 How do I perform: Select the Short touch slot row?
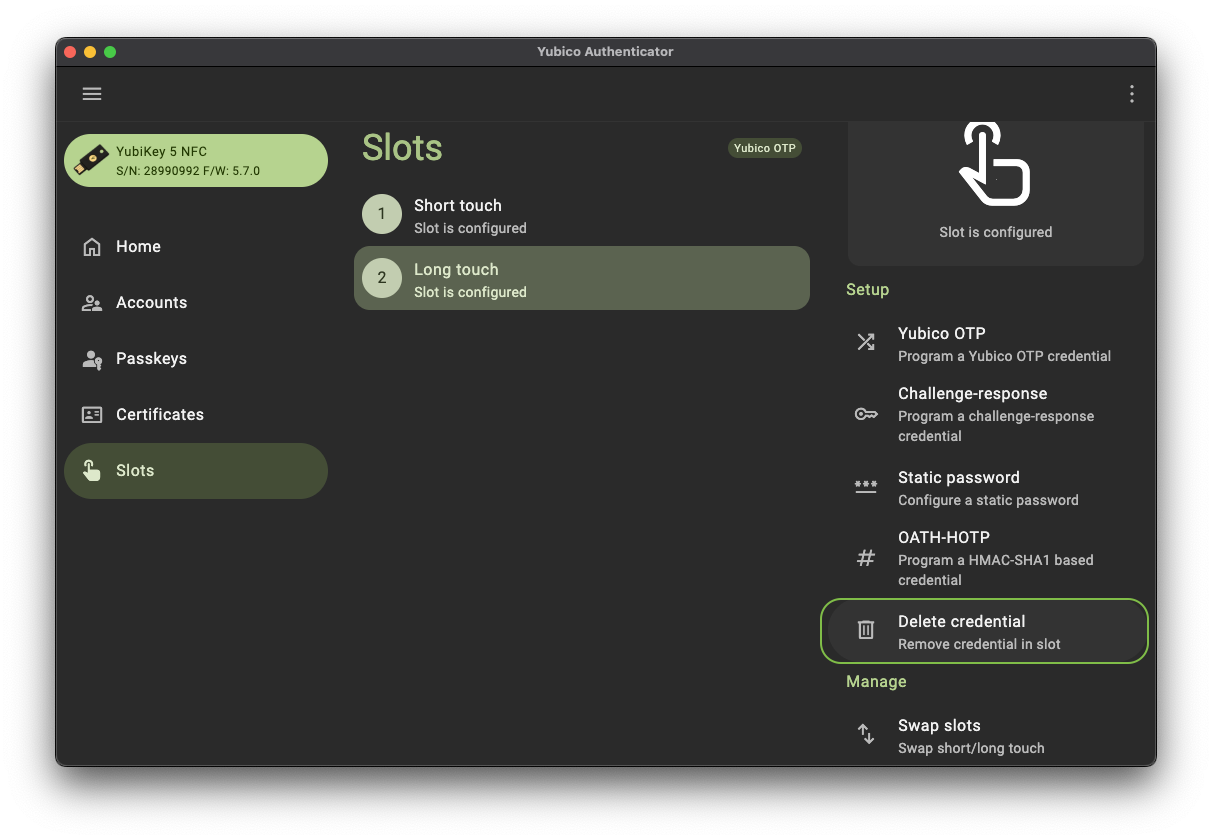(582, 214)
